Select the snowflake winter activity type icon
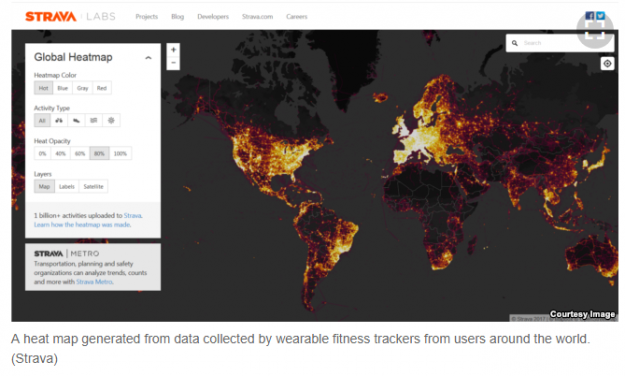This screenshot has width=625, height=376. (111, 120)
